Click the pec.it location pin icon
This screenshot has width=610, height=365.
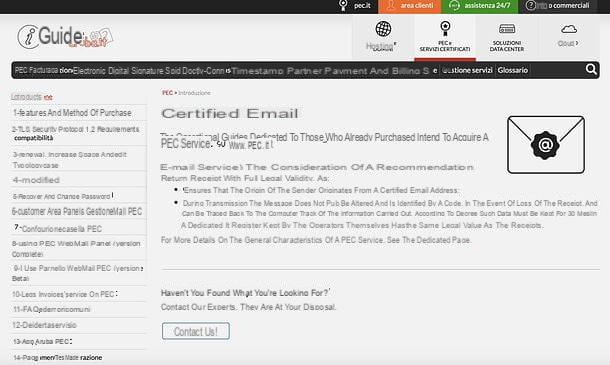click(x=343, y=5)
